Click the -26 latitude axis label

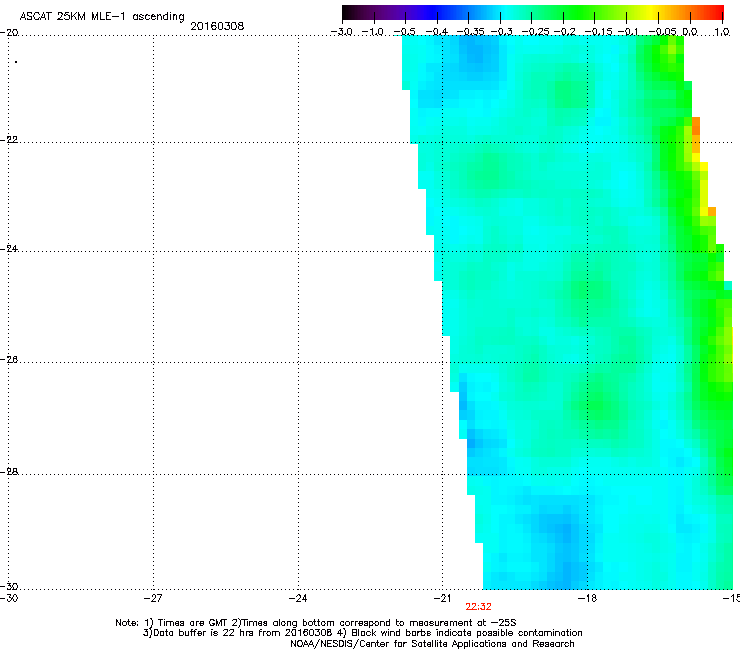[x=9, y=360]
